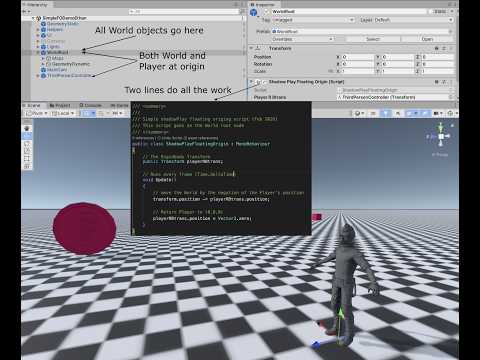Toggle Floating Origin script enabled checkbox
This screenshot has height=360, width=480.
coord(264,82)
